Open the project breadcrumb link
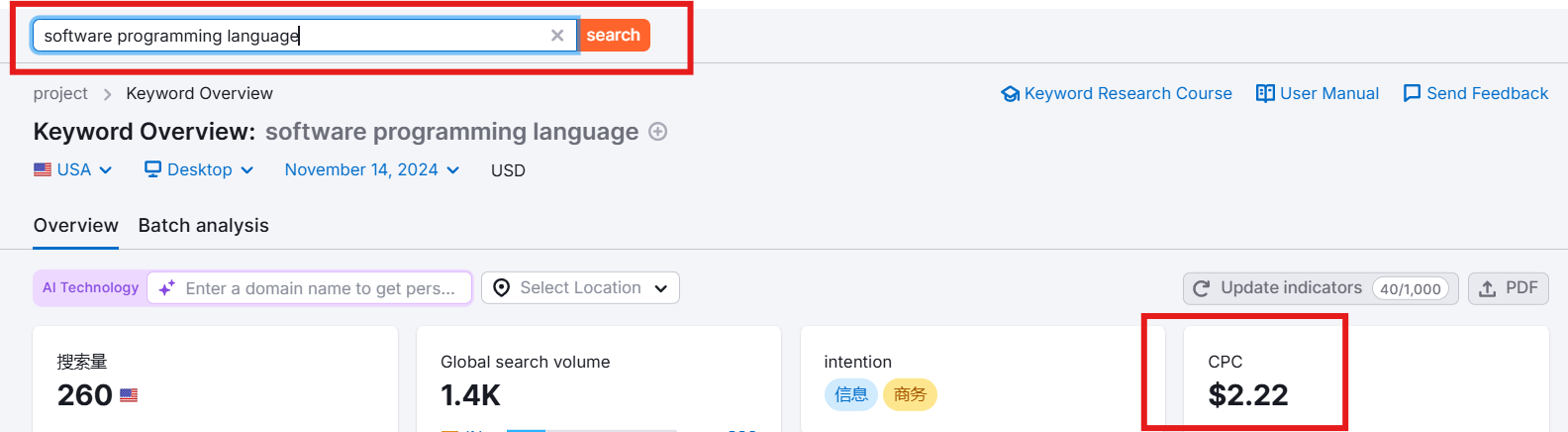 [60, 93]
